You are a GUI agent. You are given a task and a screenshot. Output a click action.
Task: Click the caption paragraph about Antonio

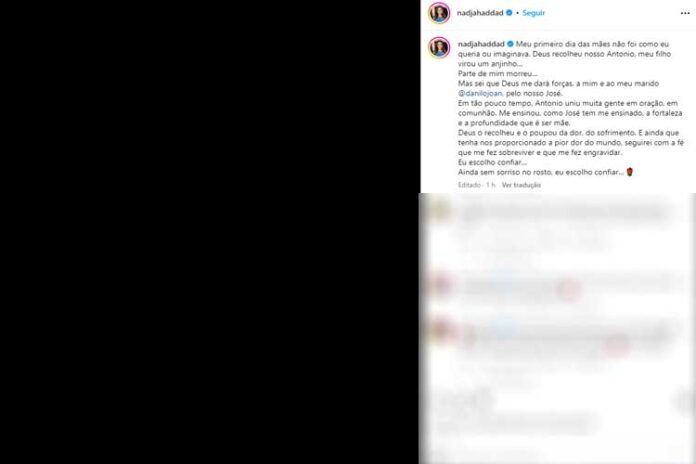(x=570, y=113)
